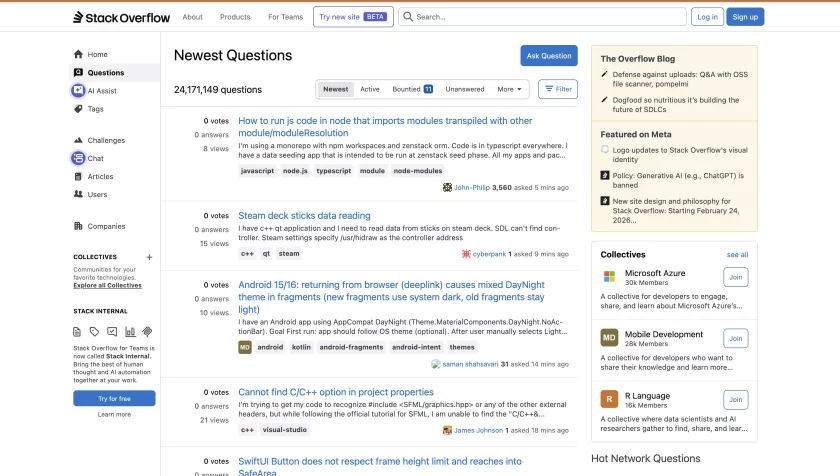Join the Microsoft Azure collective
Viewport: 840px width, 476px height.
[x=736, y=277]
